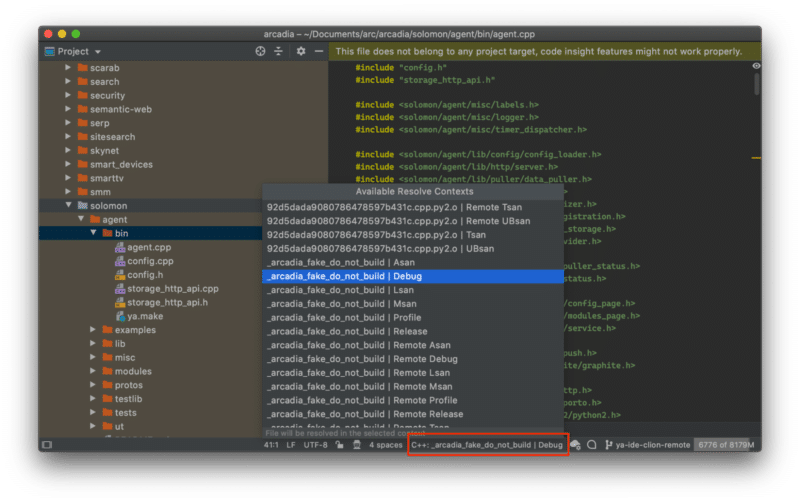Click the eye inspection icon in editor corner
This screenshot has width=800, height=503.
click(755, 66)
